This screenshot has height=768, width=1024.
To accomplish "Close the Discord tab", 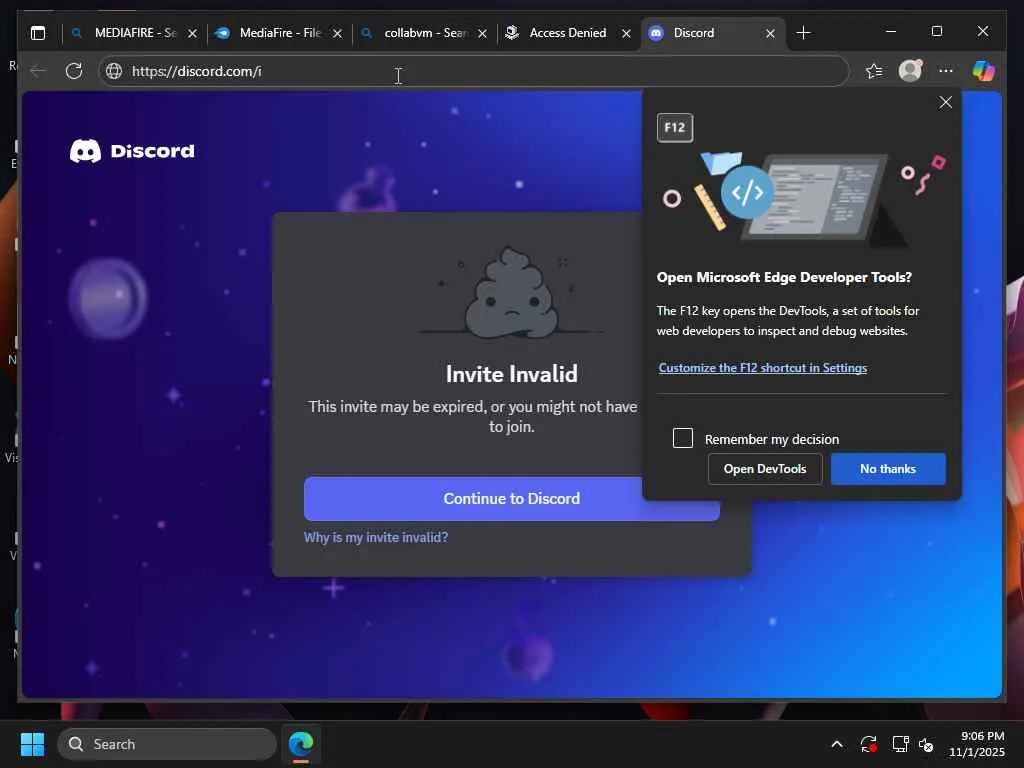I will click(x=771, y=33).
